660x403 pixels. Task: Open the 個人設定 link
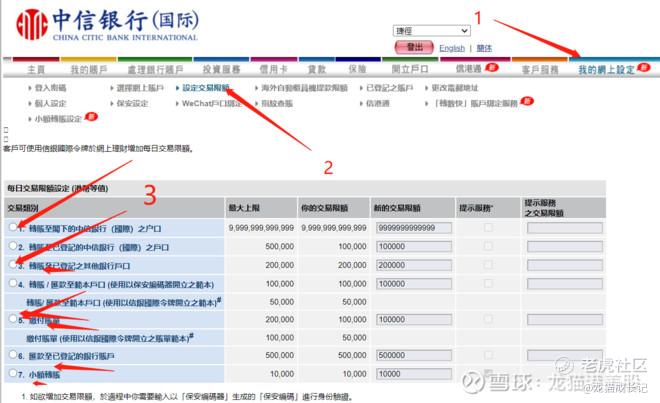(50, 104)
